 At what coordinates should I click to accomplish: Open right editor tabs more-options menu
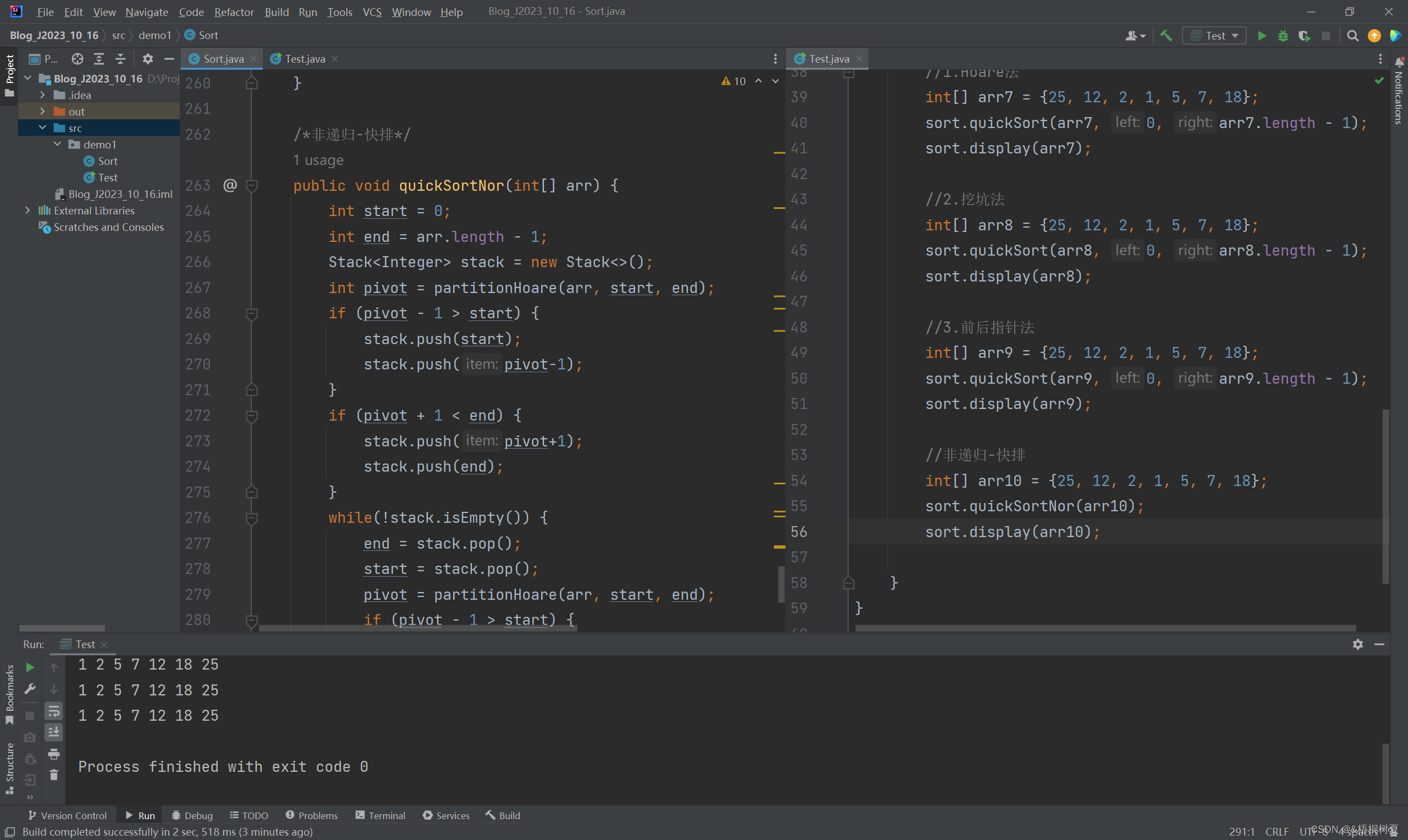click(1380, 59)
